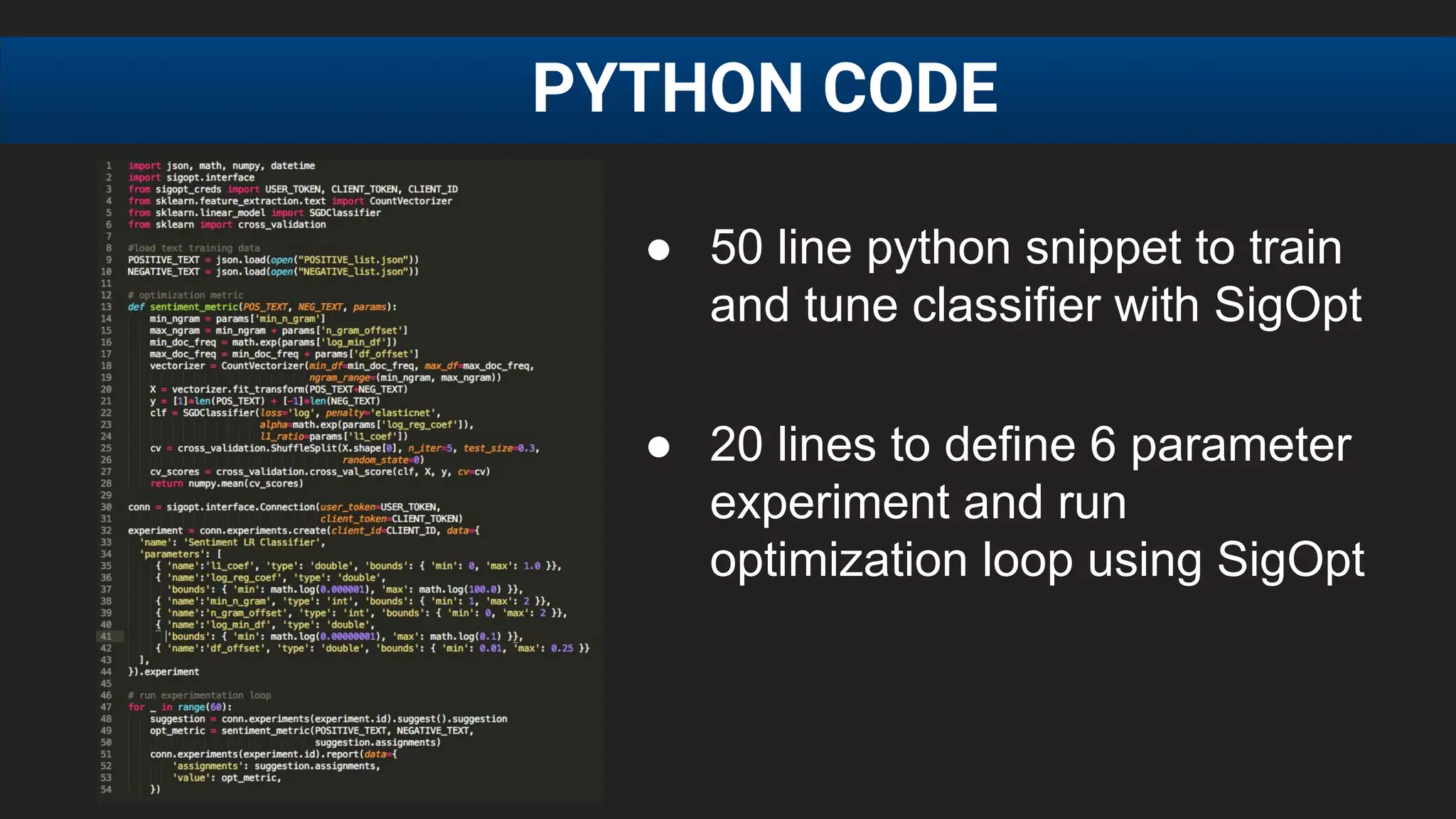The width and height of the screenshot is (1456, 819).
Task: Click bounds line with math.log(100.0)
Action: 345,589
